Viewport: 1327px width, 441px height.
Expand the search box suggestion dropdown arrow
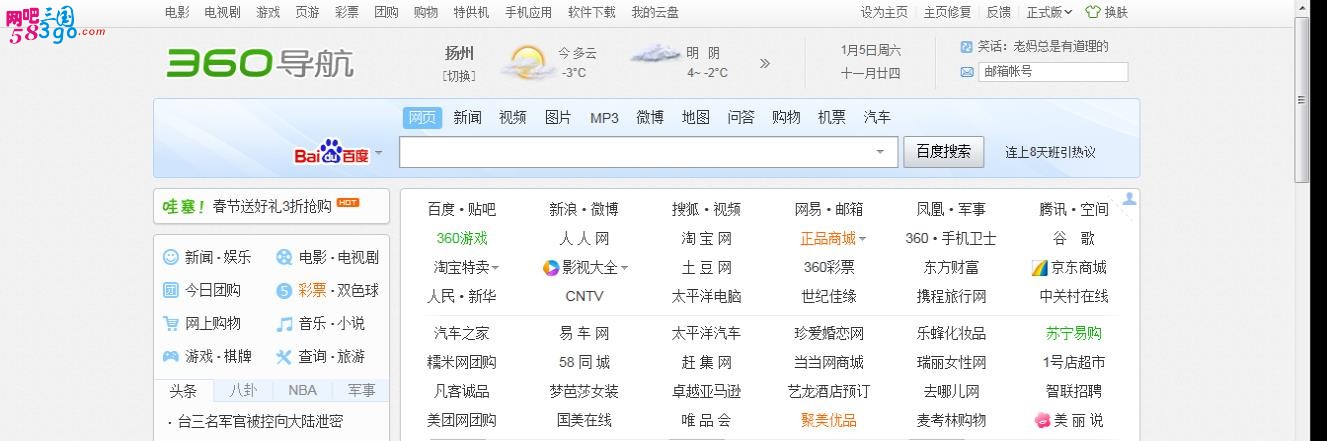tap(880, 152)
